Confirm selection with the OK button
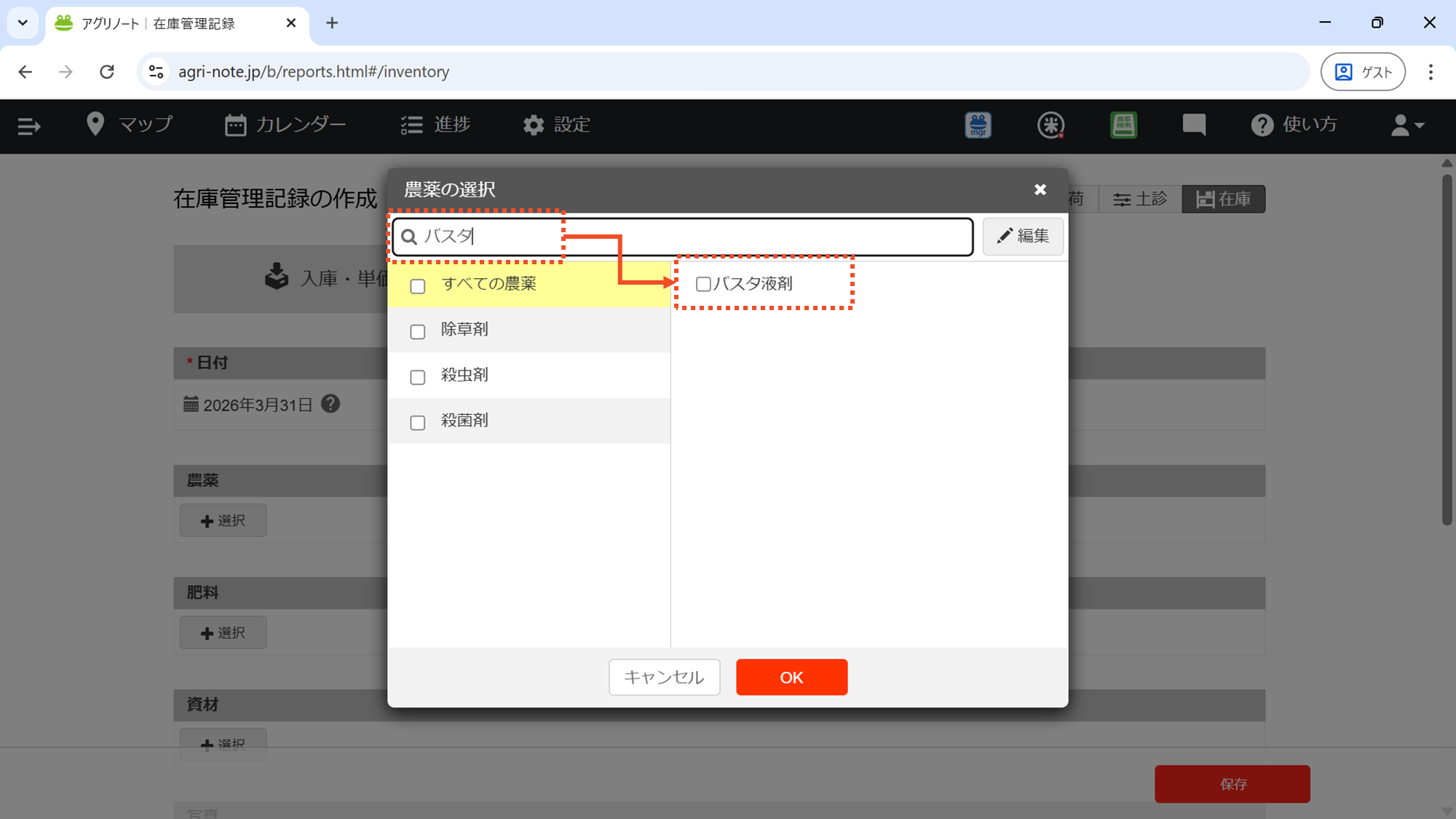This screenshot has width=1456, height=819. (791, 677)
